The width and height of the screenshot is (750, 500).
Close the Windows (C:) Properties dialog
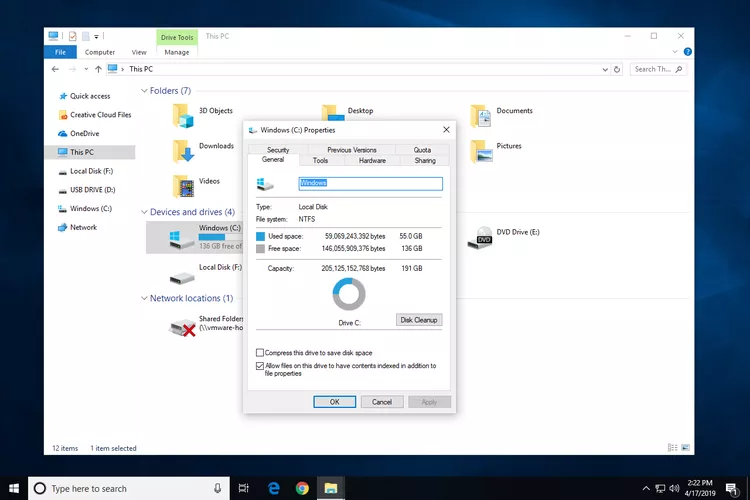coord(446,130)
